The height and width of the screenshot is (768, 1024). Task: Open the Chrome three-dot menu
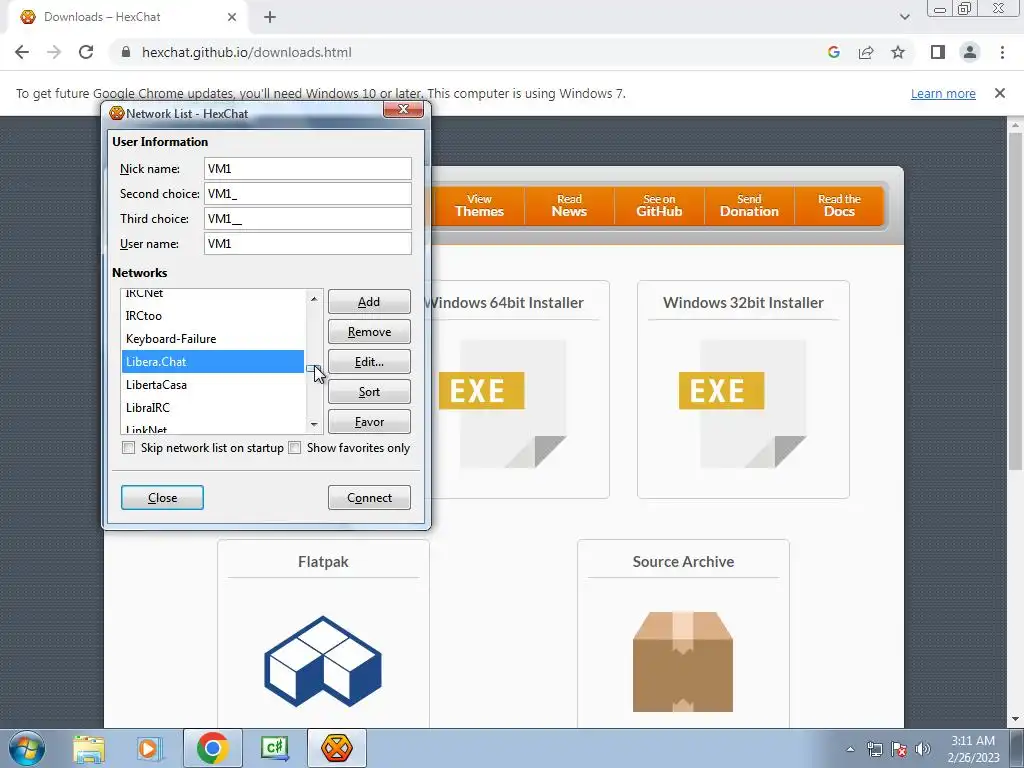(1002, 52)
